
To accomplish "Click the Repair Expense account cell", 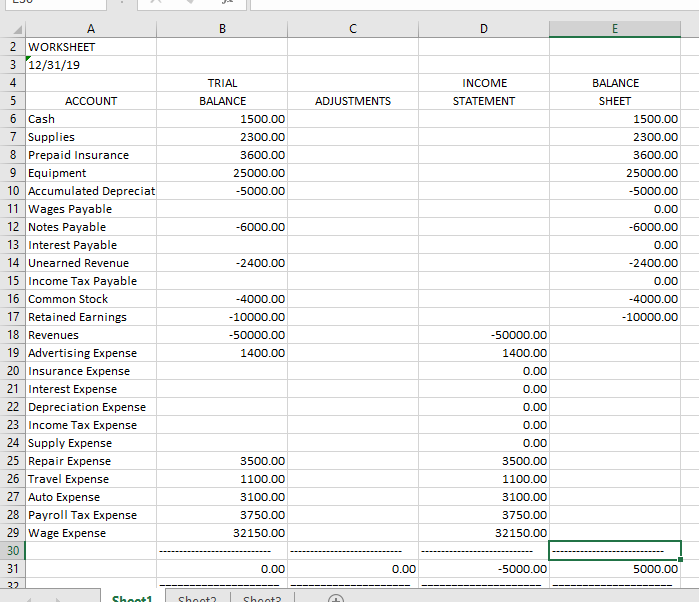I will click(x=91, y=461).
